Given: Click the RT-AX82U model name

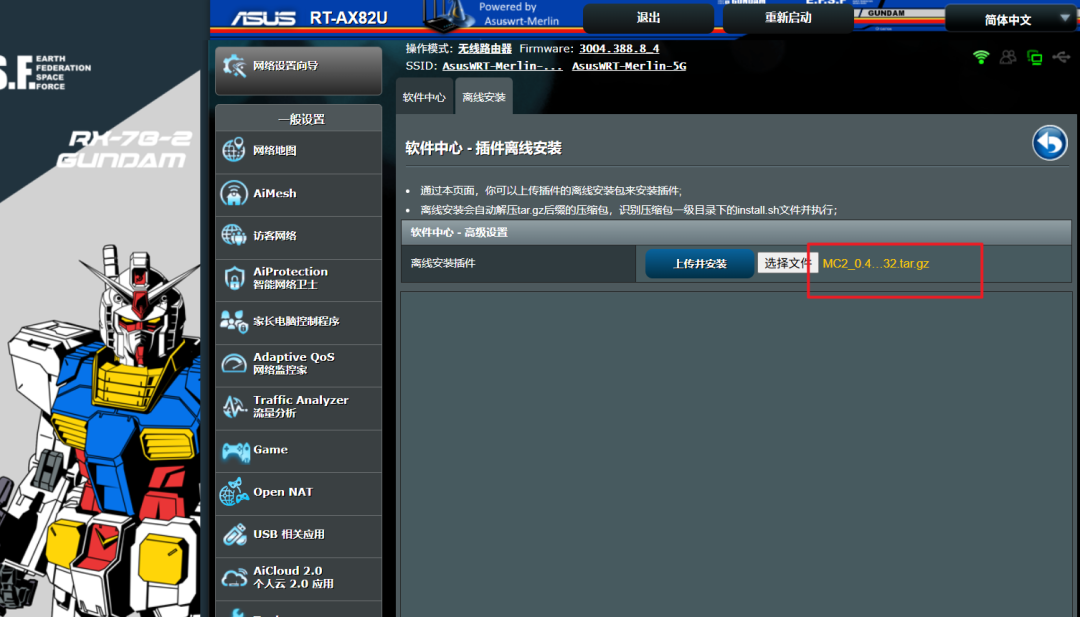Looking at the screenshot, I should click(x=348, y=18).
